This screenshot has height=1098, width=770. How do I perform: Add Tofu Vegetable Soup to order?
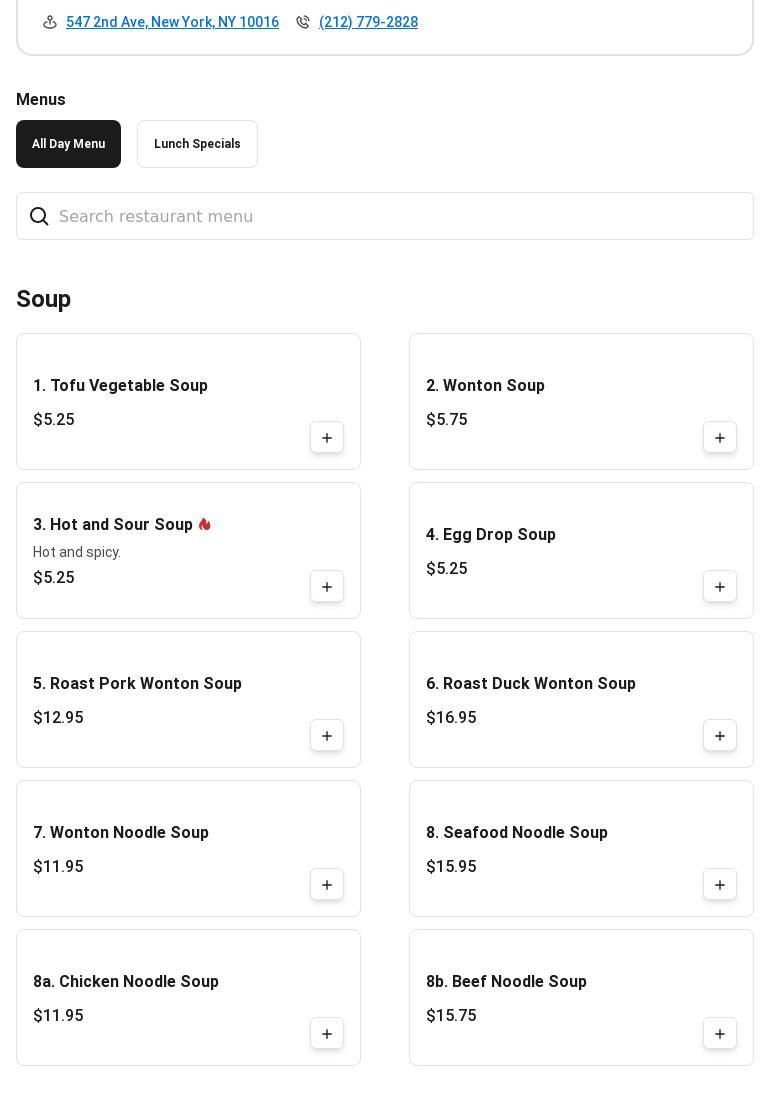pos(327,438)
